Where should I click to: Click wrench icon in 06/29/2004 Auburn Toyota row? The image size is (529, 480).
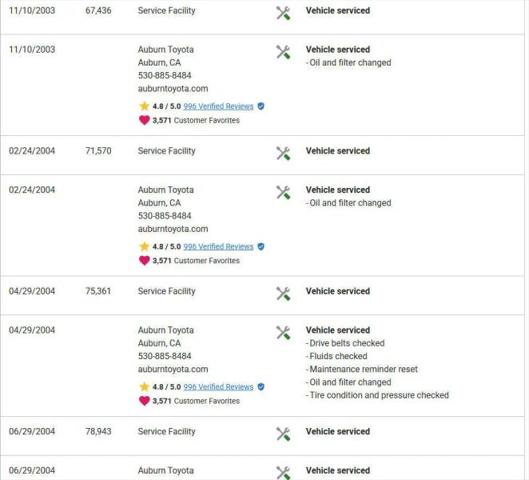tap(283, 473)
